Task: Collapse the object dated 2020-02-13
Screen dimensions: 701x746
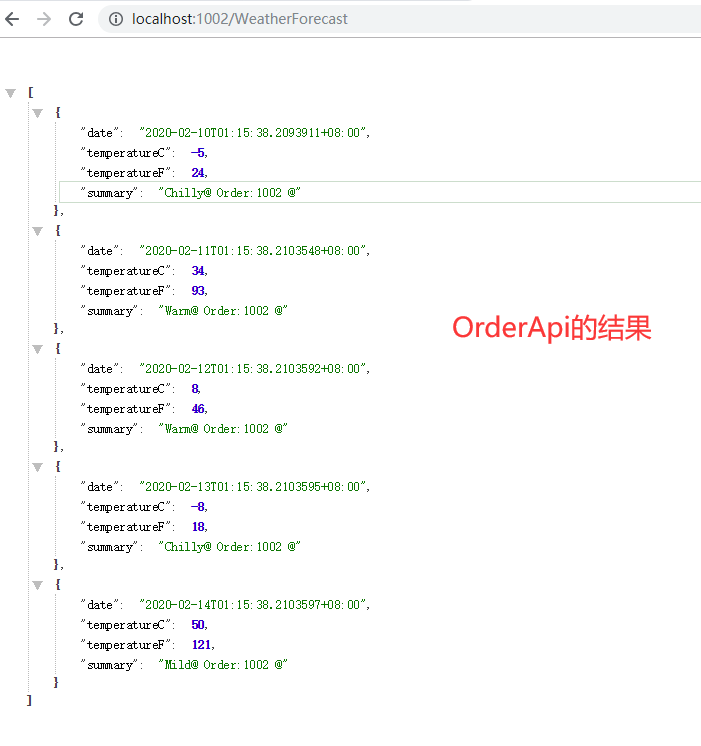Action: click(38, 467)
